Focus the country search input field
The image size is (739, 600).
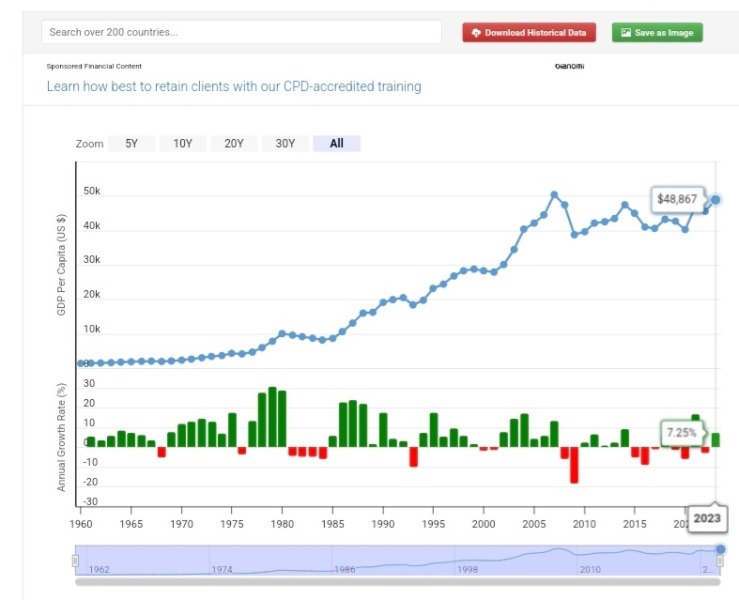pos(241,32)
